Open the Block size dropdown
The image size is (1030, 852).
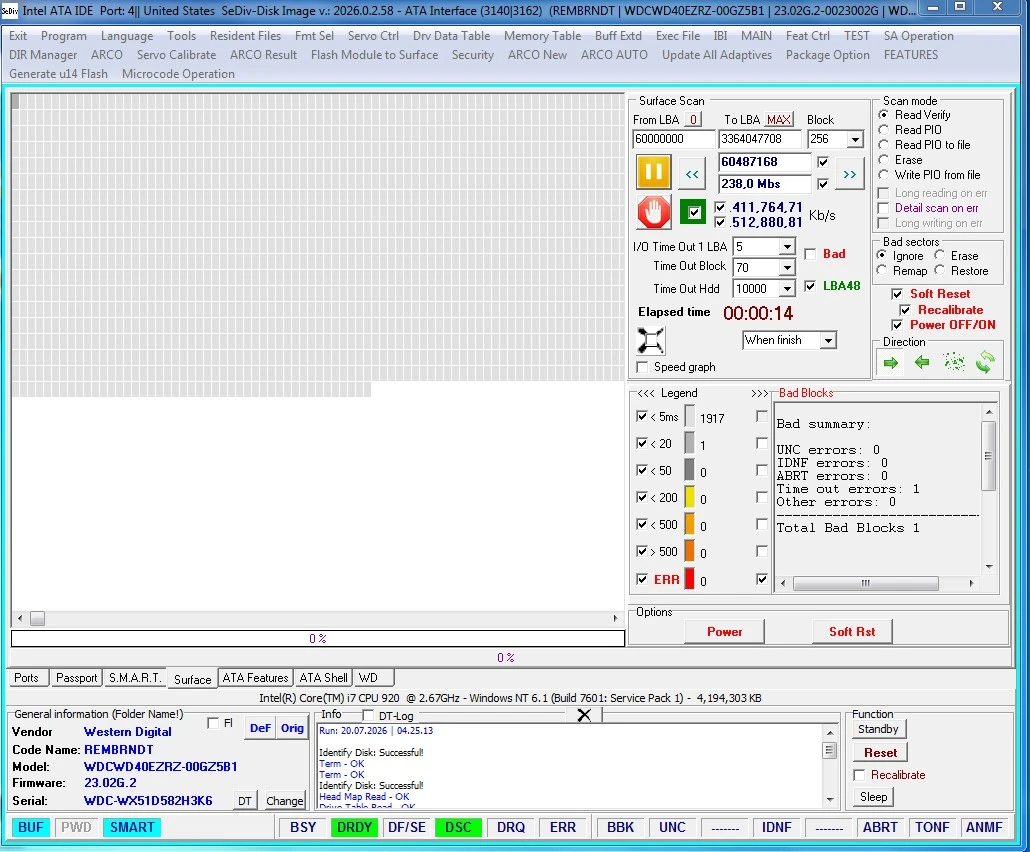[855, 139]
